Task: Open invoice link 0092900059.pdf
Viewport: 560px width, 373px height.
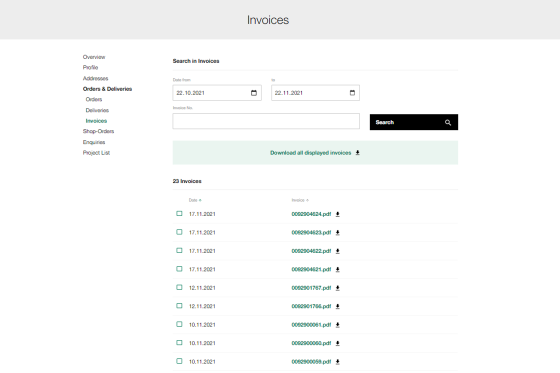Action: coord(311,362)
